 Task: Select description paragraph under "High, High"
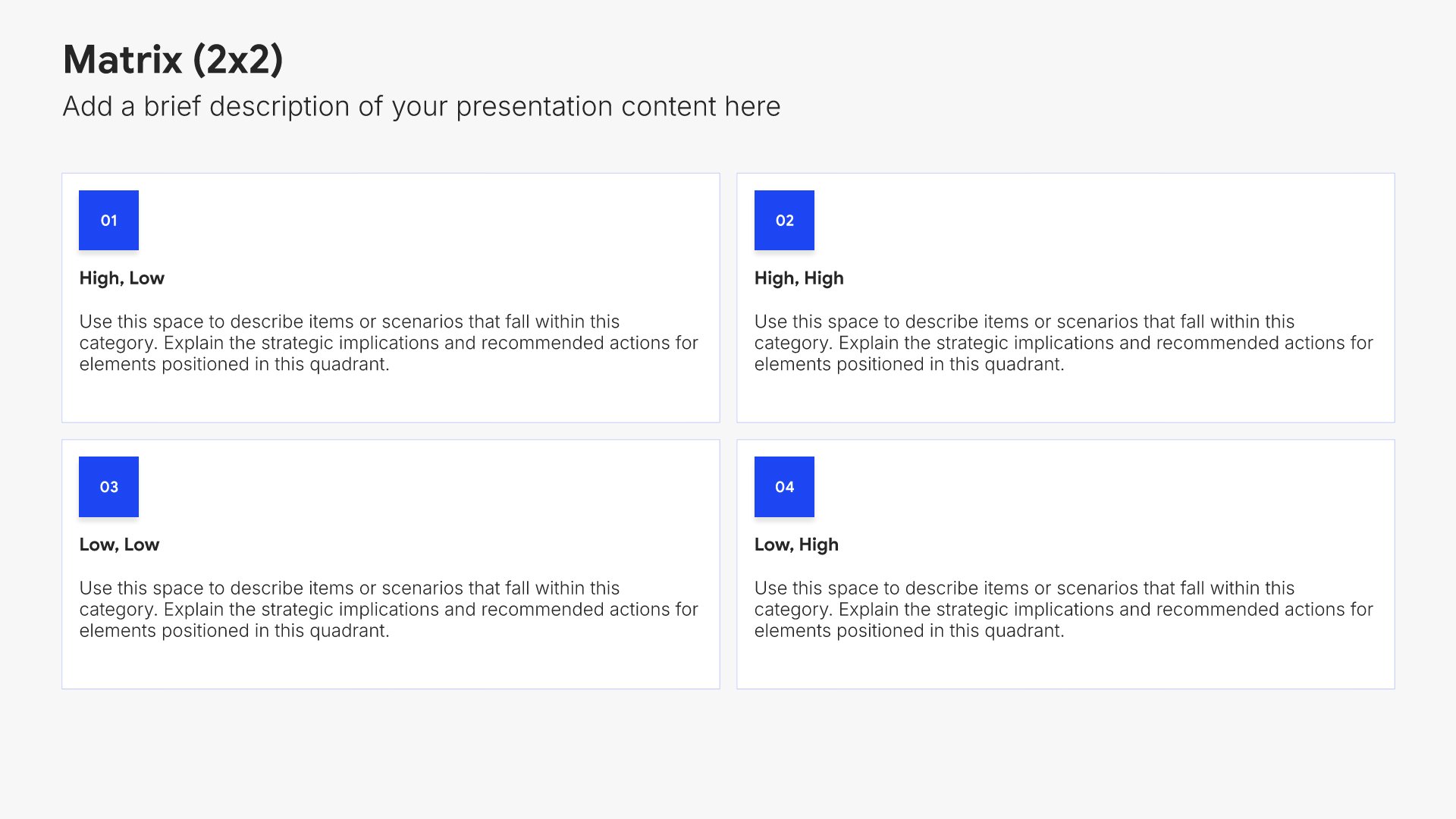1063,343
